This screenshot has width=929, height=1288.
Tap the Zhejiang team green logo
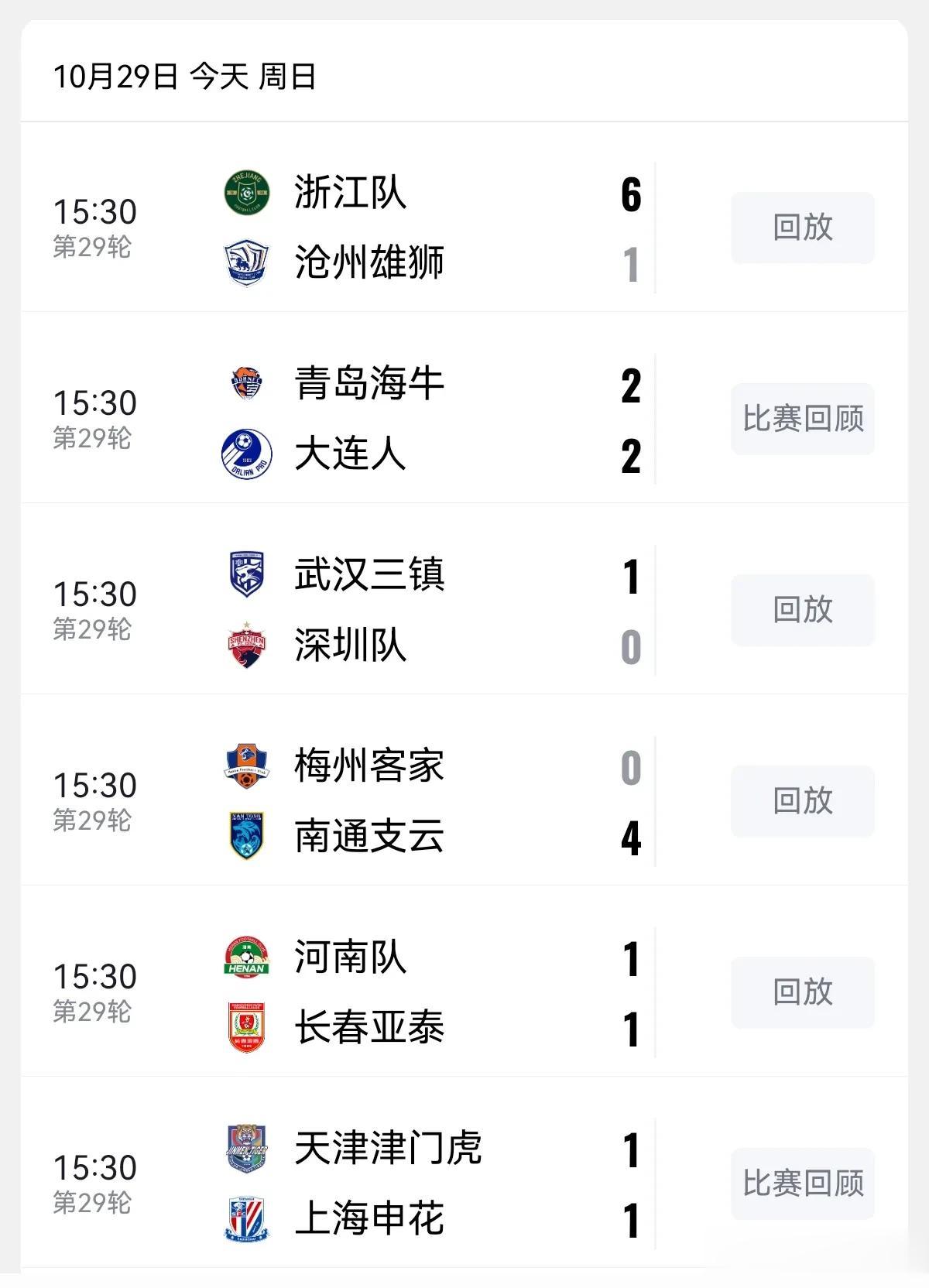point(246,193)
